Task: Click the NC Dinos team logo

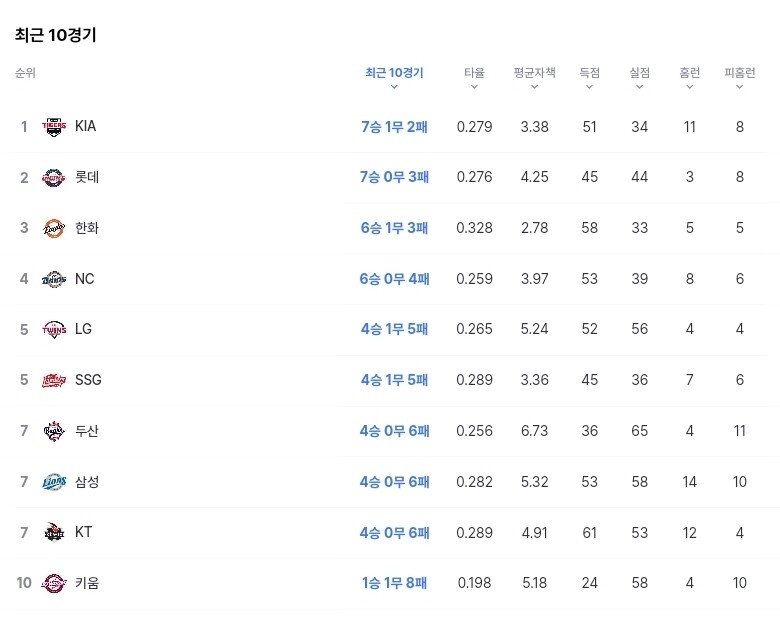Action: coord(53,279)
